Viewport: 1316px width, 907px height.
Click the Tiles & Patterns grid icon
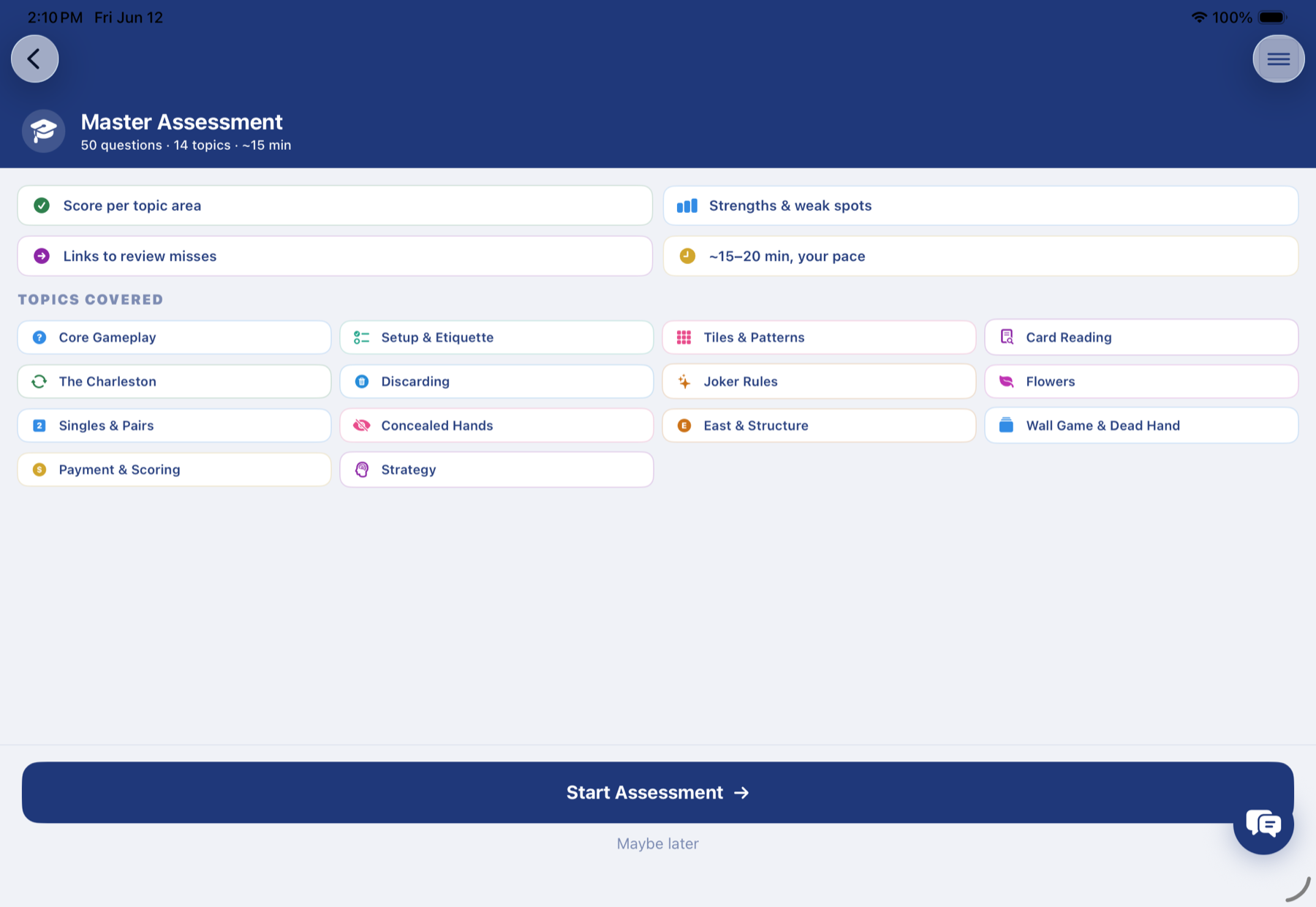[684, 337]
